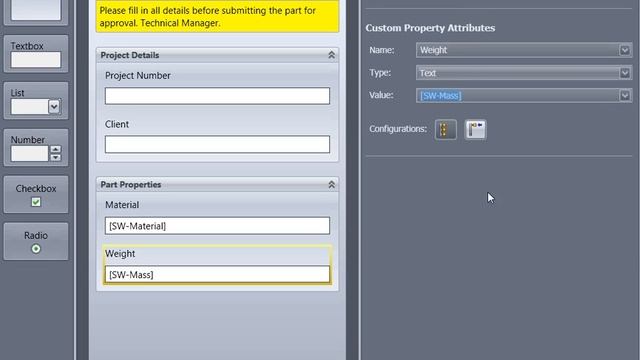
Task: Open the Name dropdown showing Weight
Action: 624,50
